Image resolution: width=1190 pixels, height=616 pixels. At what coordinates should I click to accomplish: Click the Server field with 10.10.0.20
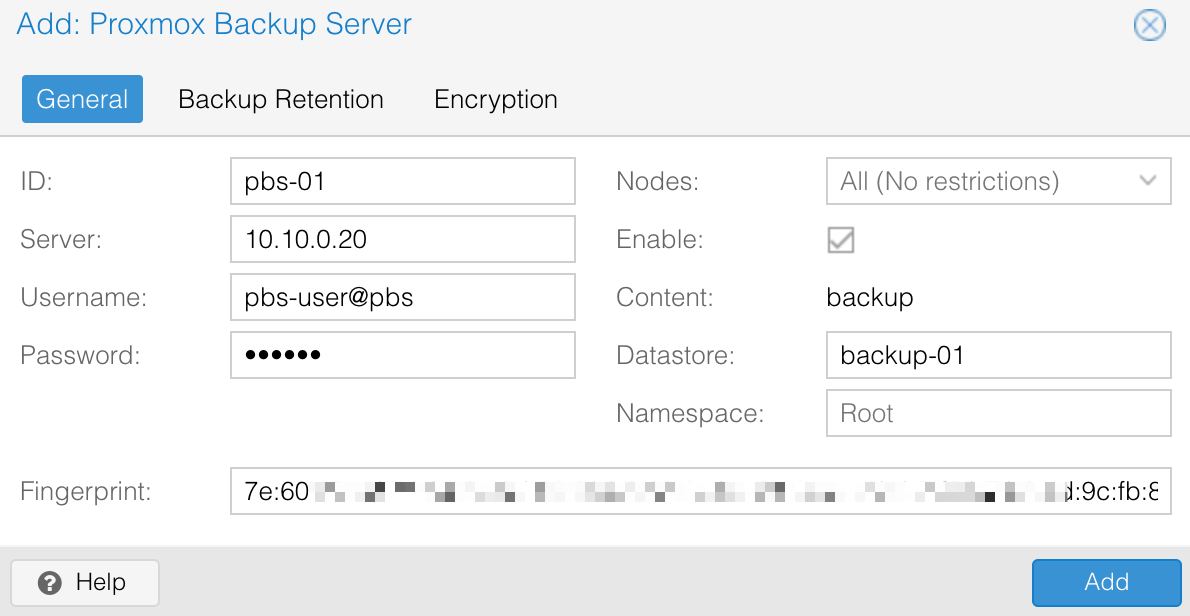[x=403, y=239]
